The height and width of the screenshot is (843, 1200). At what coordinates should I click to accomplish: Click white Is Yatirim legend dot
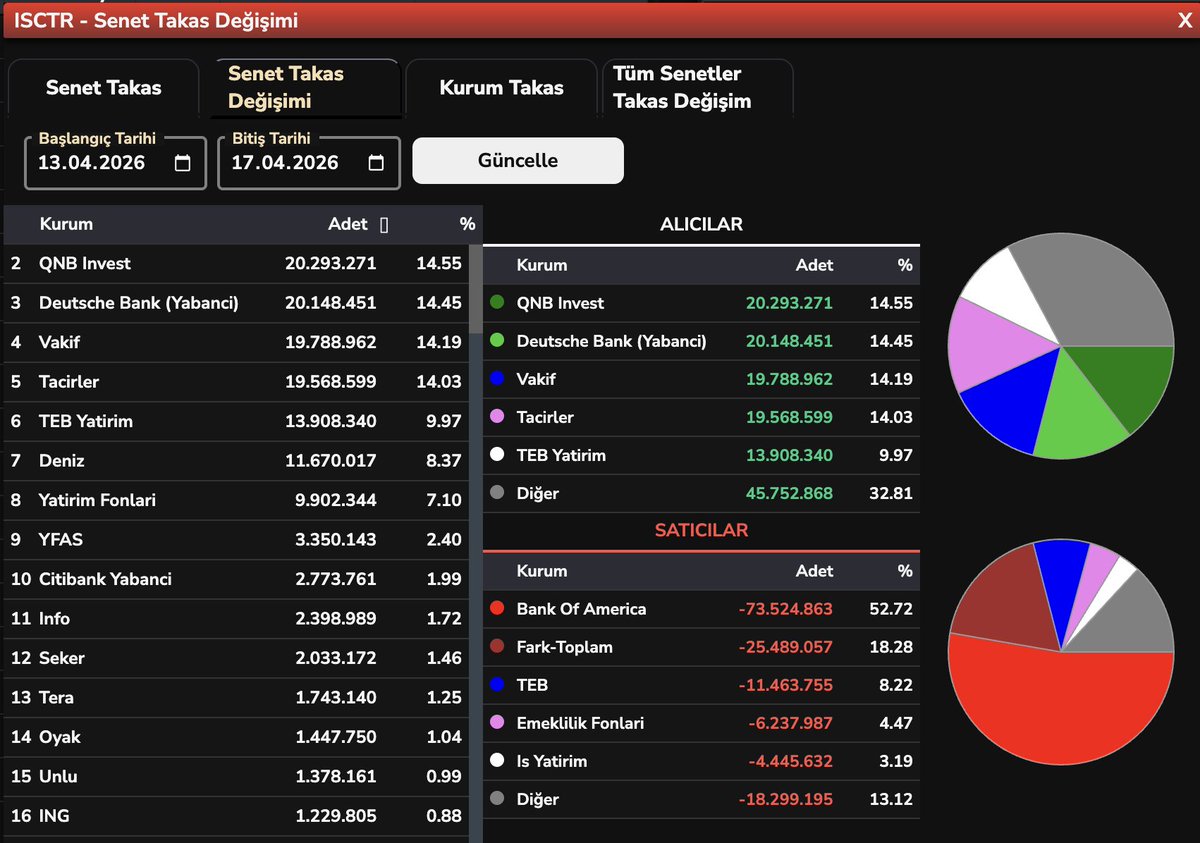point(497,760)
